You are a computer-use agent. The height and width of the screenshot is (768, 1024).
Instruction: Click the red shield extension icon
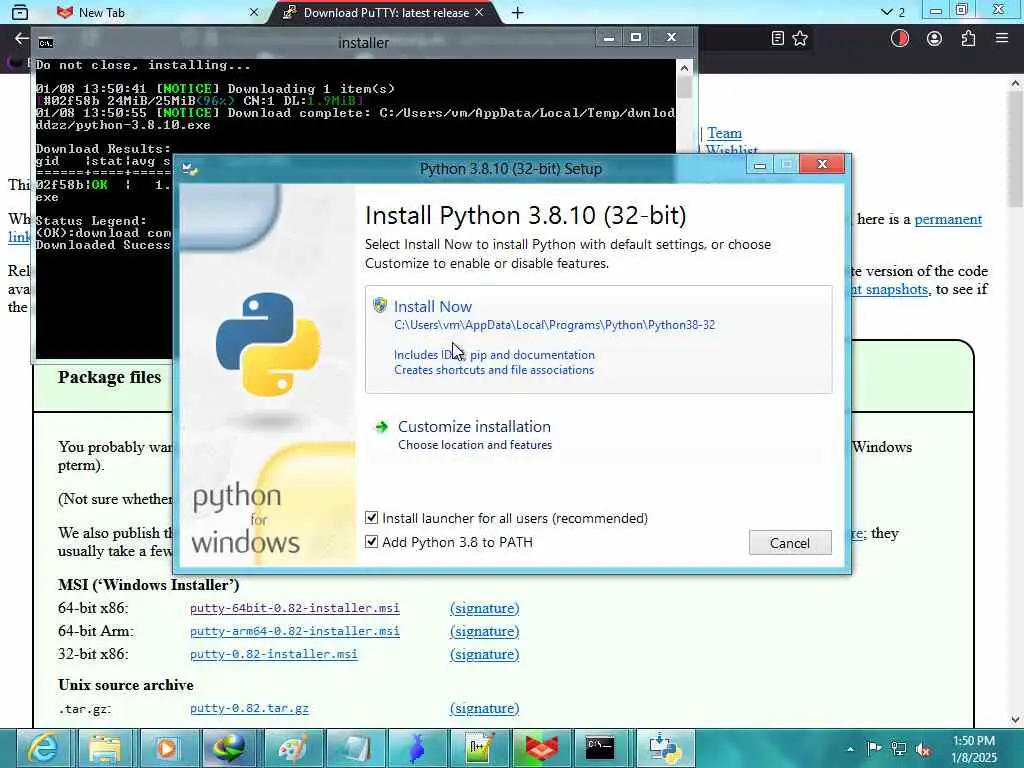900,39
